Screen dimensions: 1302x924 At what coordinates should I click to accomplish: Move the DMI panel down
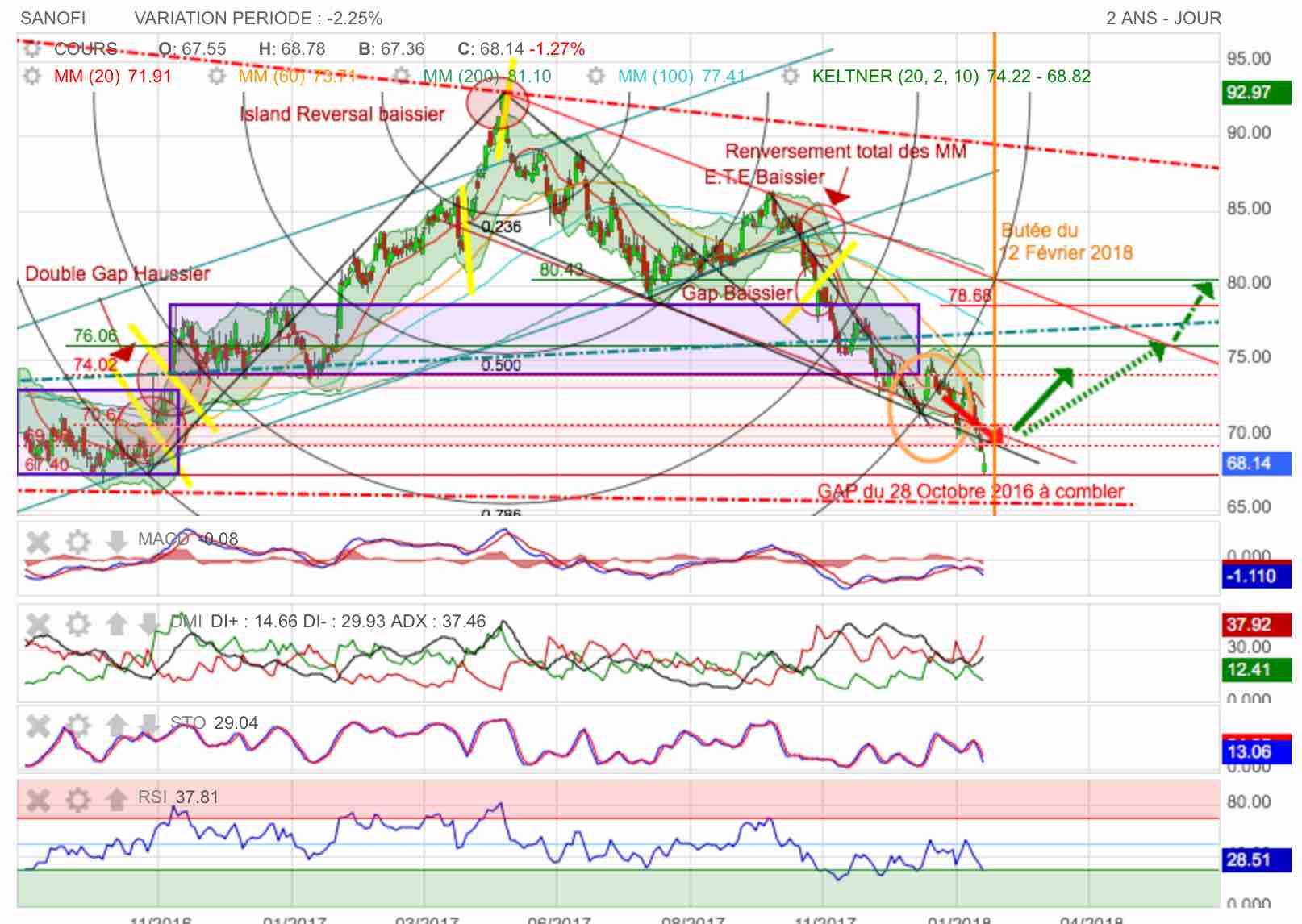tap(149, 623)
